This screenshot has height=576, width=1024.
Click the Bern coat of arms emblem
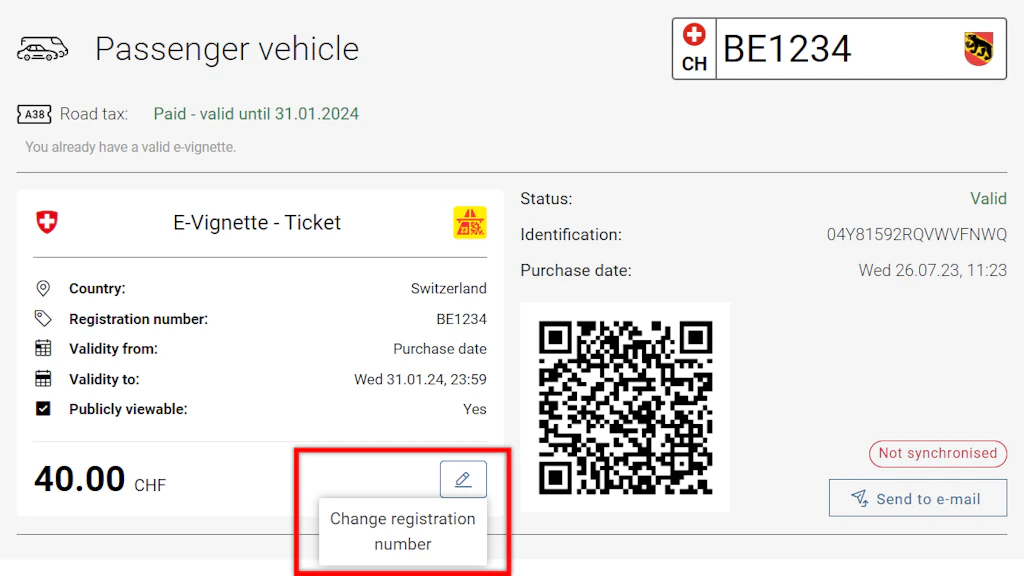(977, 46)
